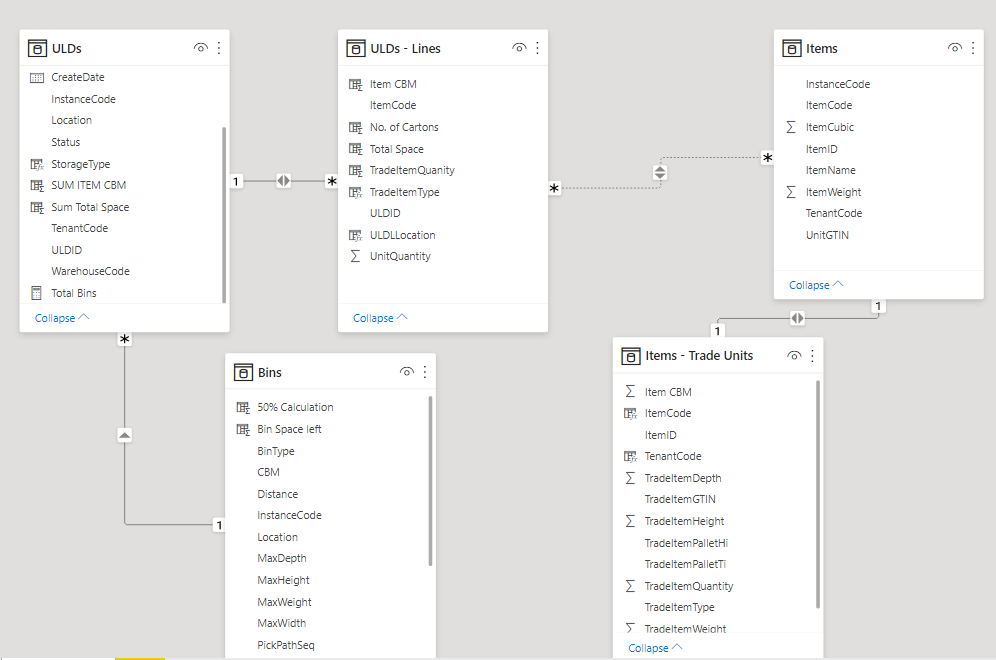Select the ULDs table title
Viewport: 996px width, 660px height.
pyautogui.click(x=67, y=48)
